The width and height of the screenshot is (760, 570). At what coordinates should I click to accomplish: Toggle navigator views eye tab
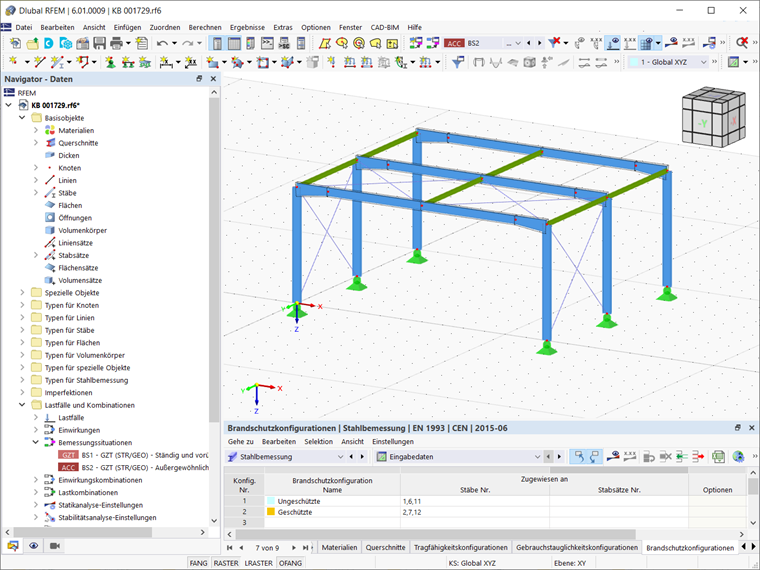(33, 546)
